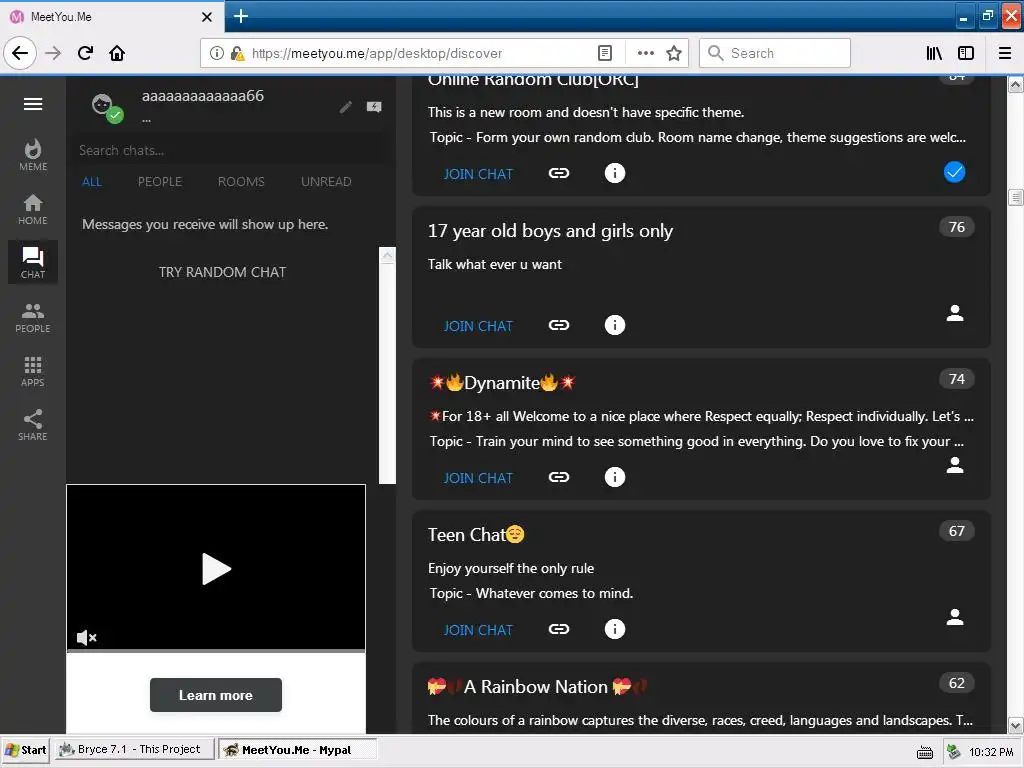Bookmark this page with the star

coord(674,53)
